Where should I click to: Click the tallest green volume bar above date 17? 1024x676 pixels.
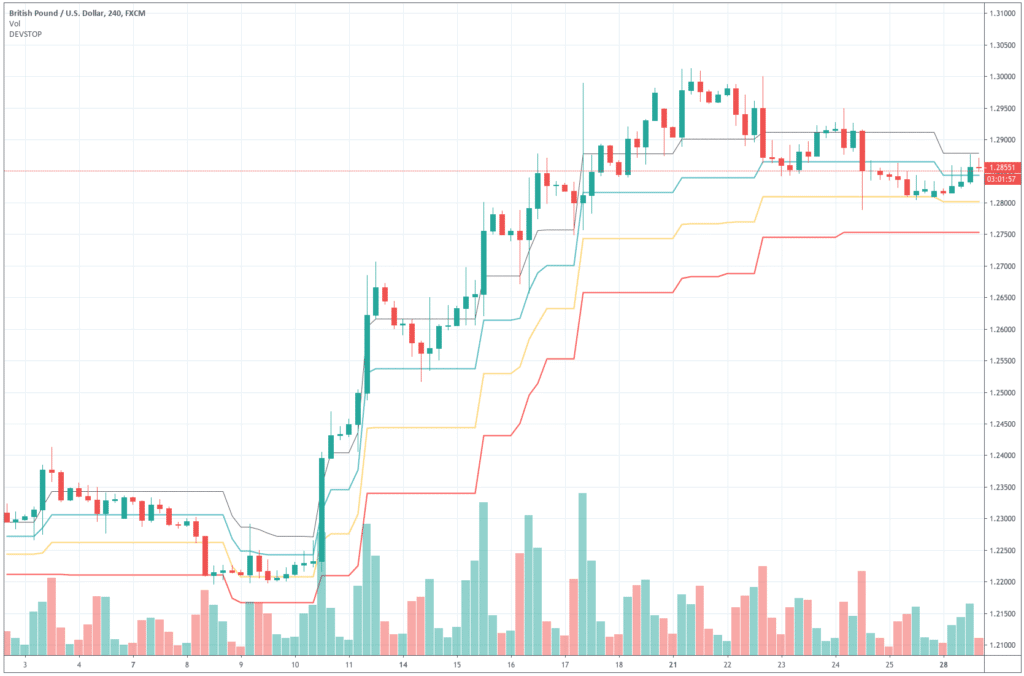pos(583,574)
